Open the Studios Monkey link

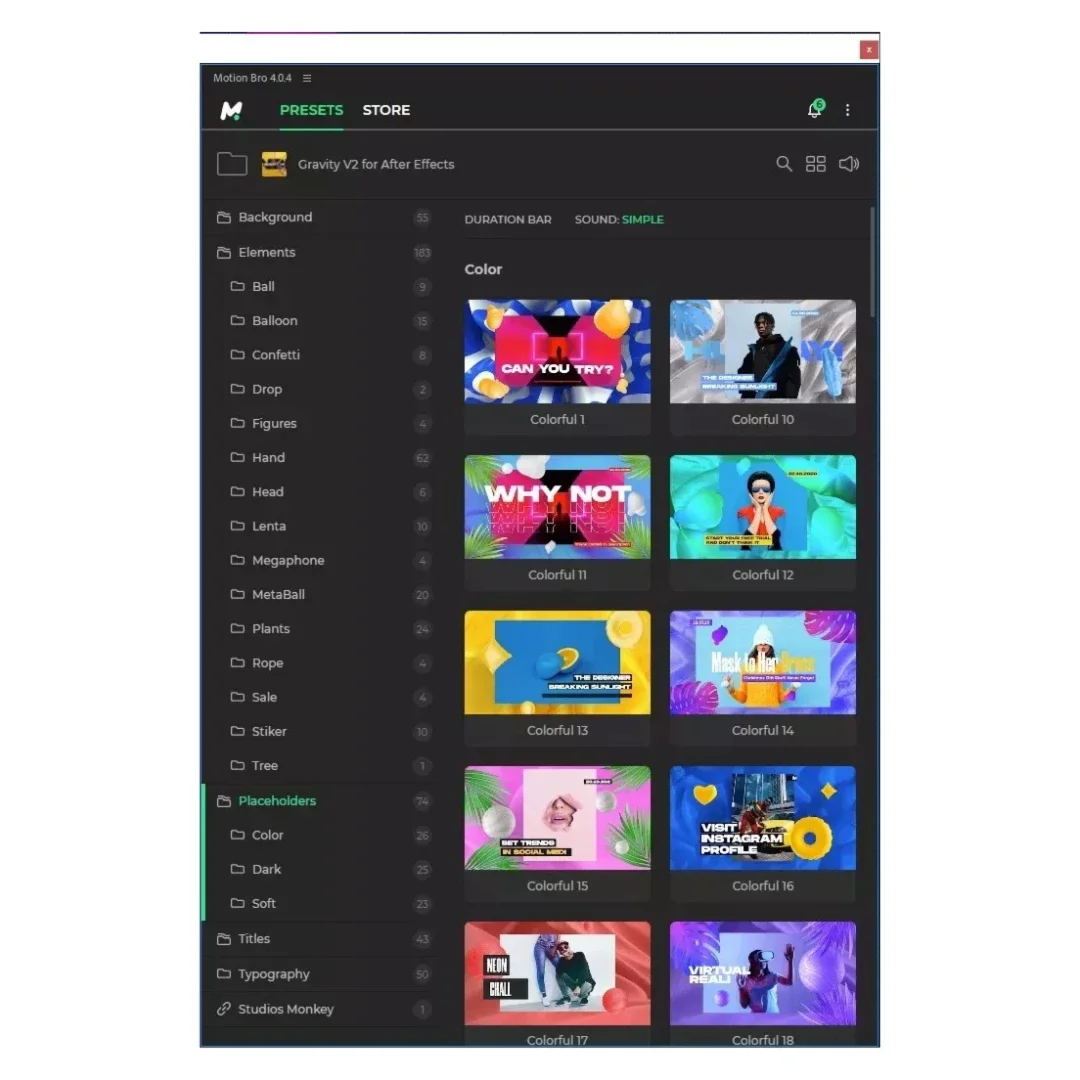point(322,1009)
